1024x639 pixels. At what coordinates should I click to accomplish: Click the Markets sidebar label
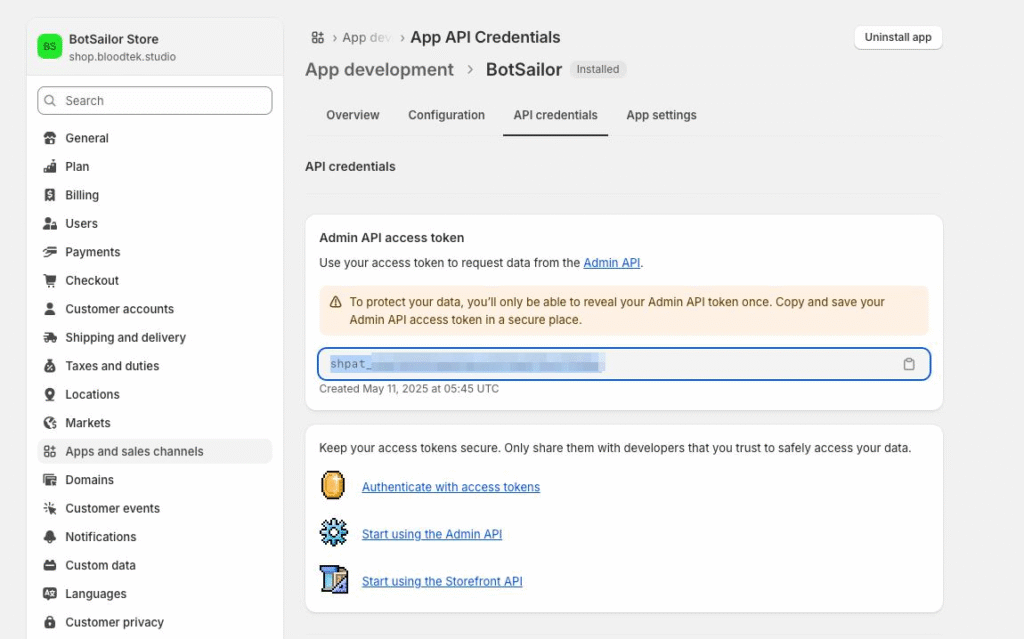(x=88, y=423)
